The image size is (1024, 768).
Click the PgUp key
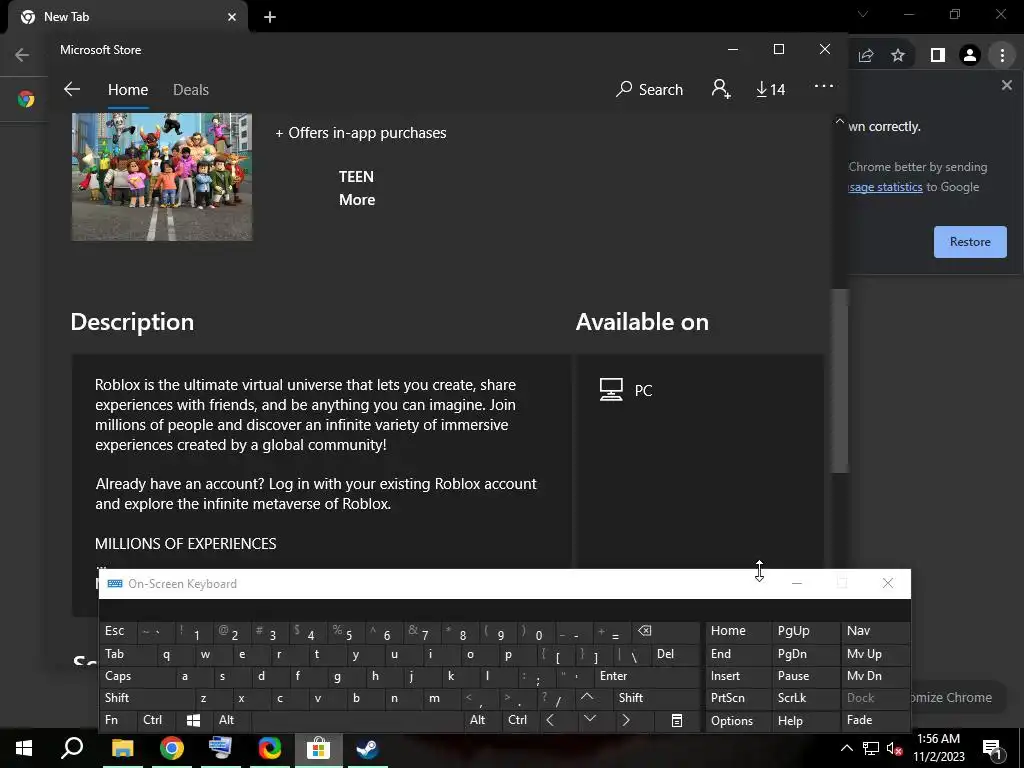(806, 632)
